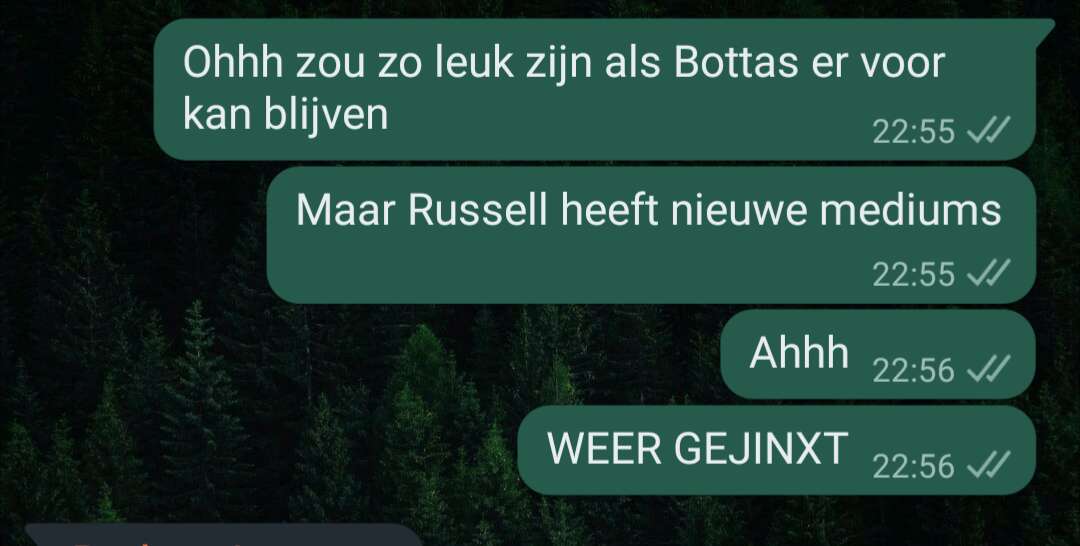Tap the 22:55 timestamp on the Russell message
1080x546 pixels.
point(913,275)
